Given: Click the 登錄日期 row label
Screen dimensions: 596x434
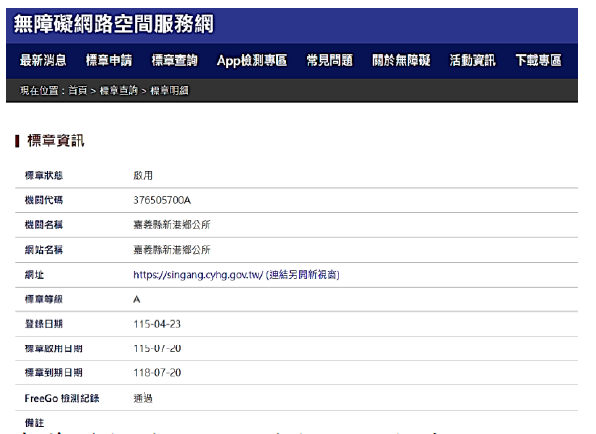Looking at the screenshot, I should (x=44, y=324).
